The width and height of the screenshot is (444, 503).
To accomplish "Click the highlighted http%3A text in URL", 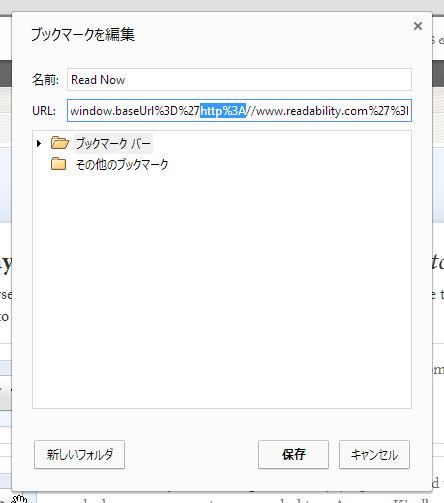I will [x=223, y=111].
